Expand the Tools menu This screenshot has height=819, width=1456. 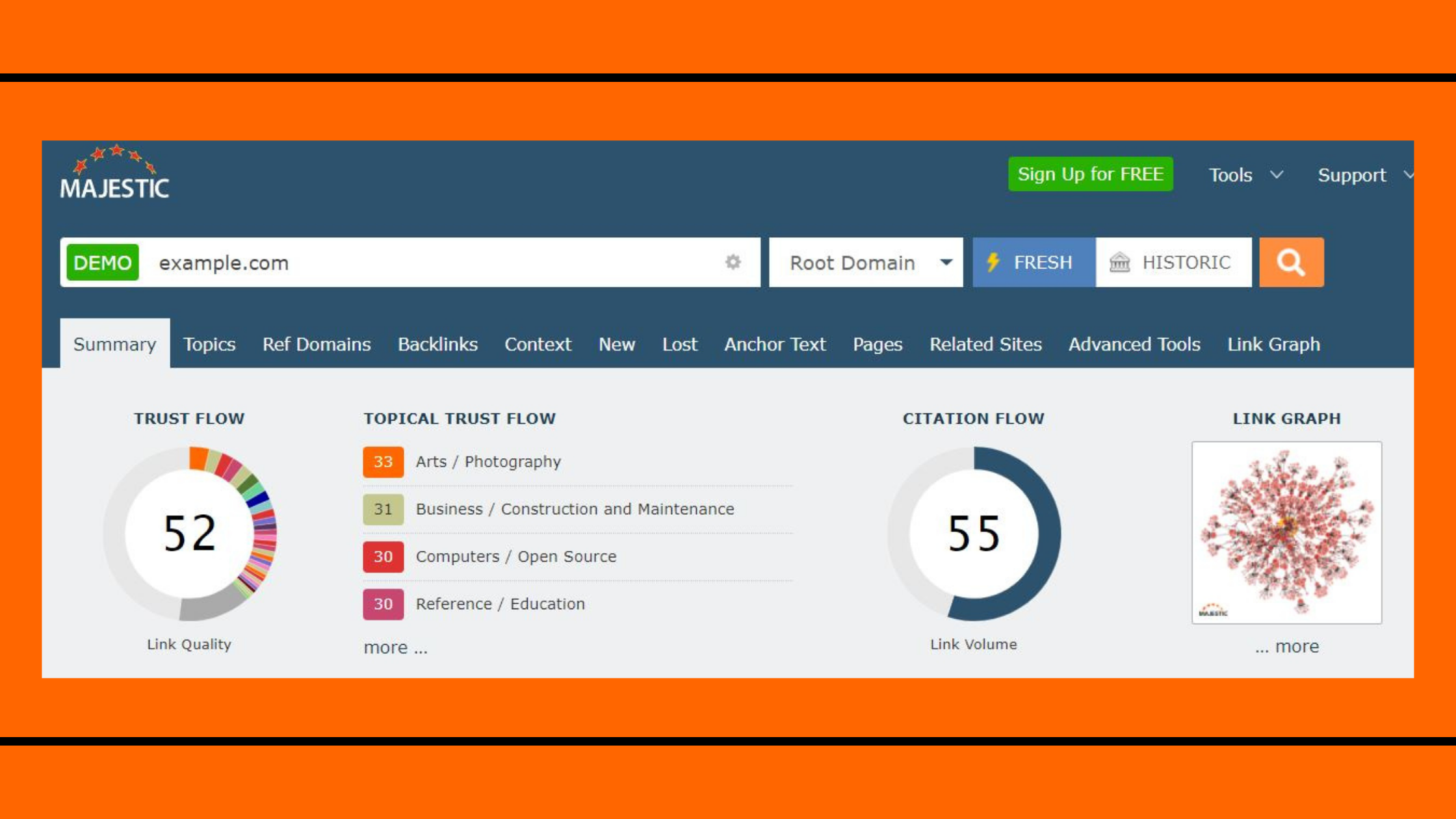[x=1245, y=175]
